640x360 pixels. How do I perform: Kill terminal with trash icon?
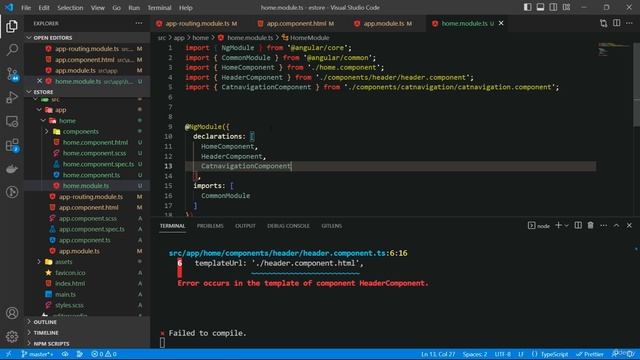[591, 225]
